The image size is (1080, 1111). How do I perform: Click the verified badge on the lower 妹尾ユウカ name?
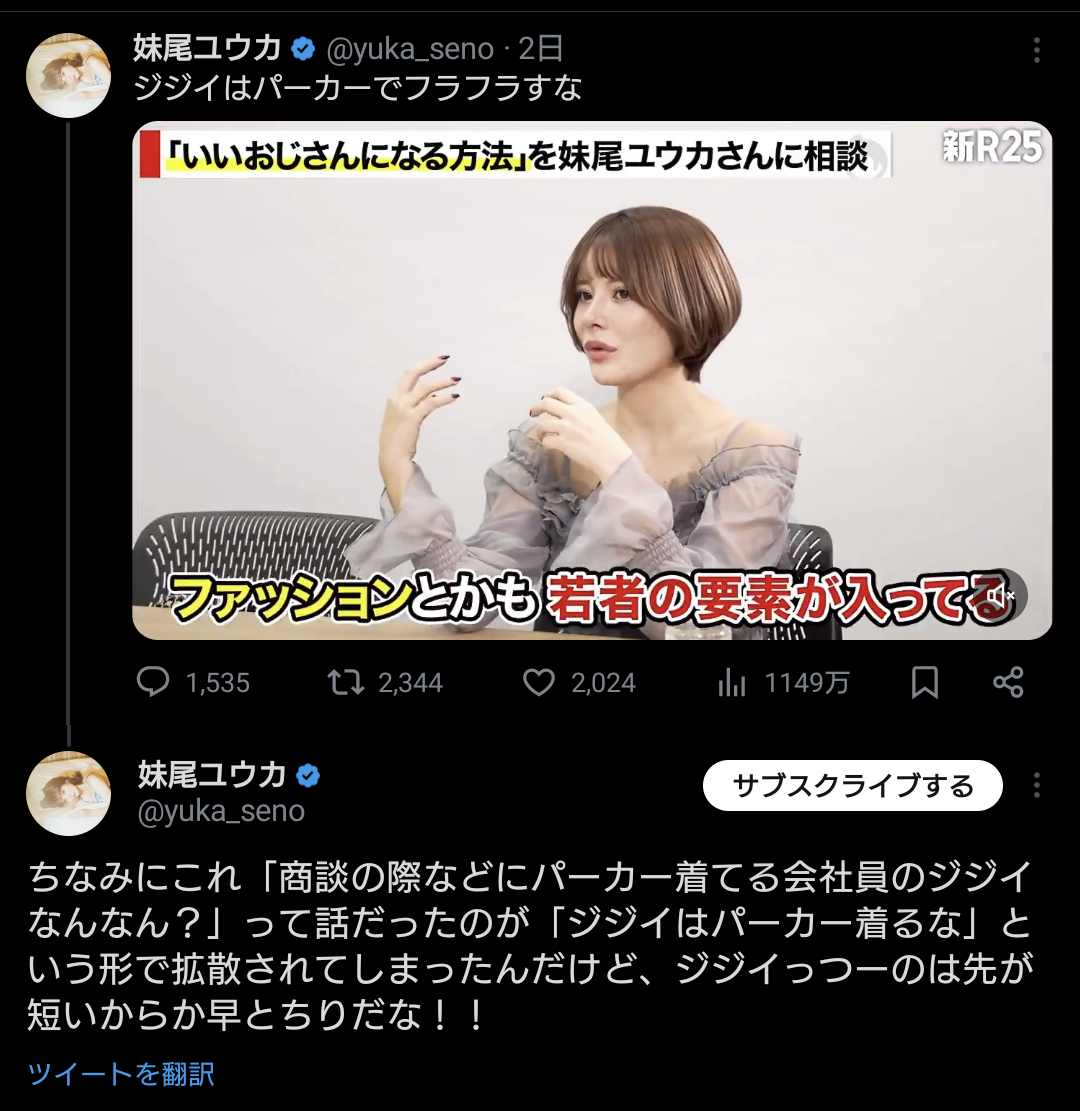pos(308,775)
